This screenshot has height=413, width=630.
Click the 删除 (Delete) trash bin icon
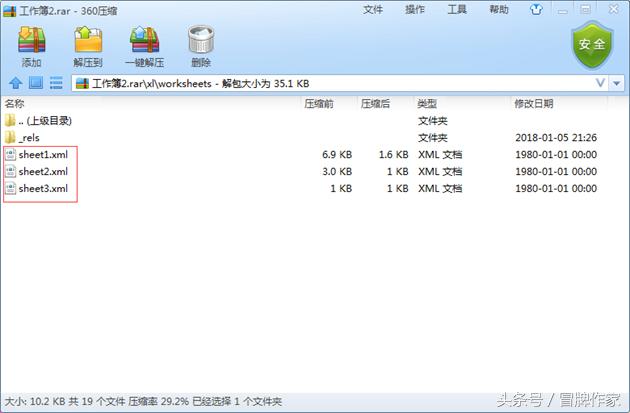201,39
